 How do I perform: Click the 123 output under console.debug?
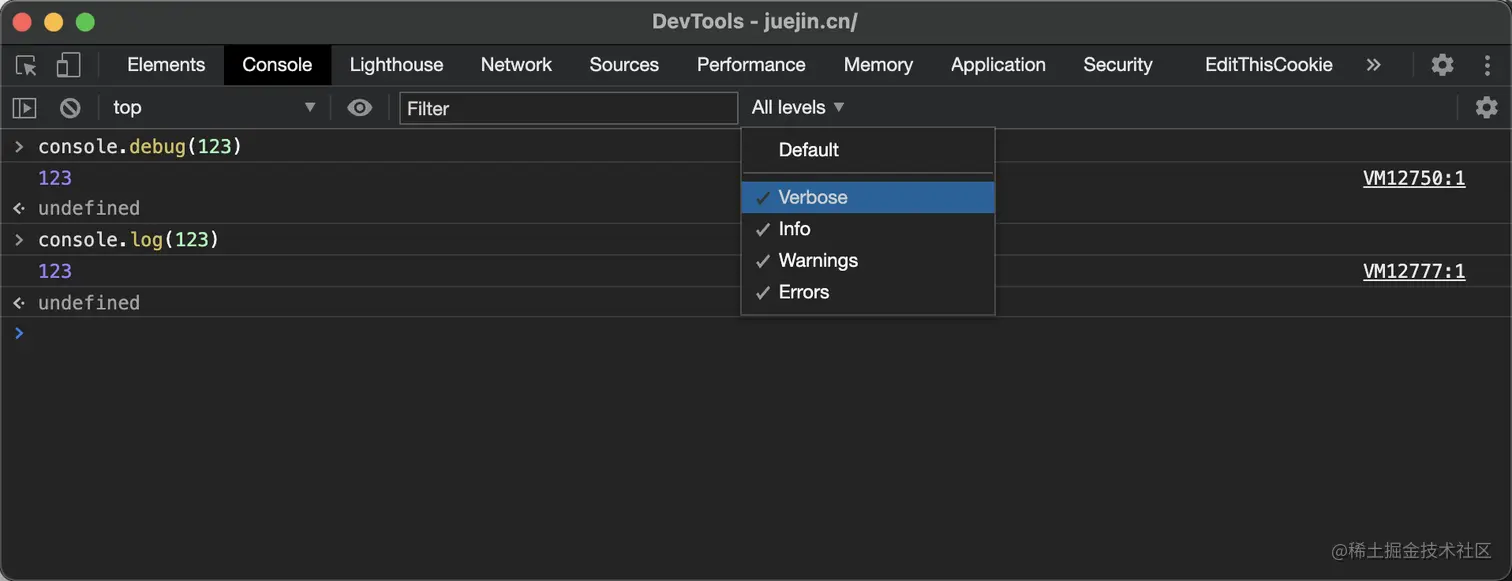(x=55, y=178)
